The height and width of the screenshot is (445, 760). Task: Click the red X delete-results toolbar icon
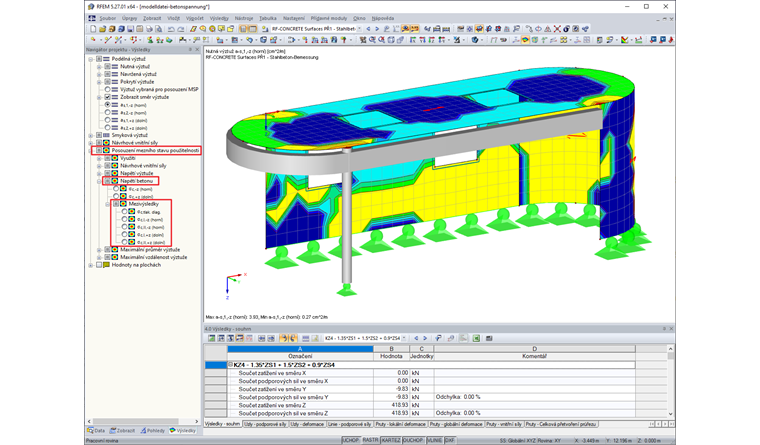pos(557,29)
